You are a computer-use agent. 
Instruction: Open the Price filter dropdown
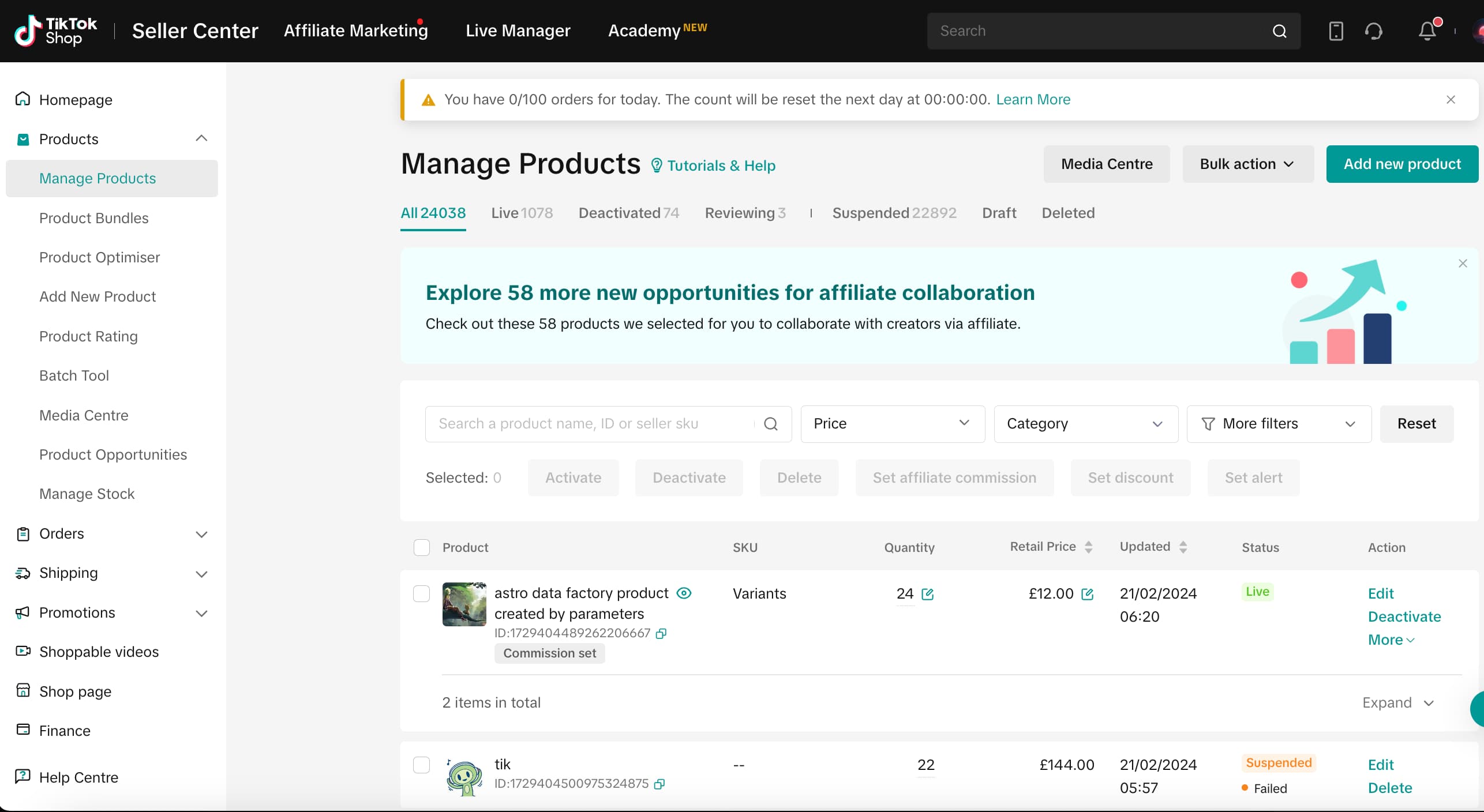point(893,424)
